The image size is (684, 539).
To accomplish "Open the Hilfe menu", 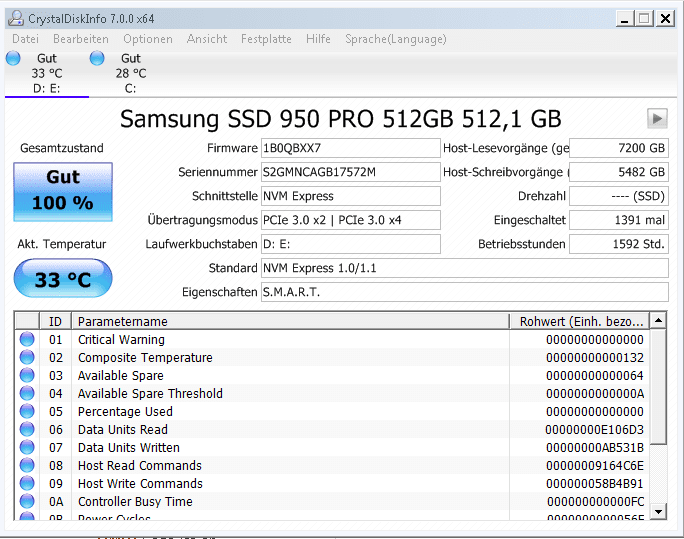I will pyautogui.click(x=318, y=39).
